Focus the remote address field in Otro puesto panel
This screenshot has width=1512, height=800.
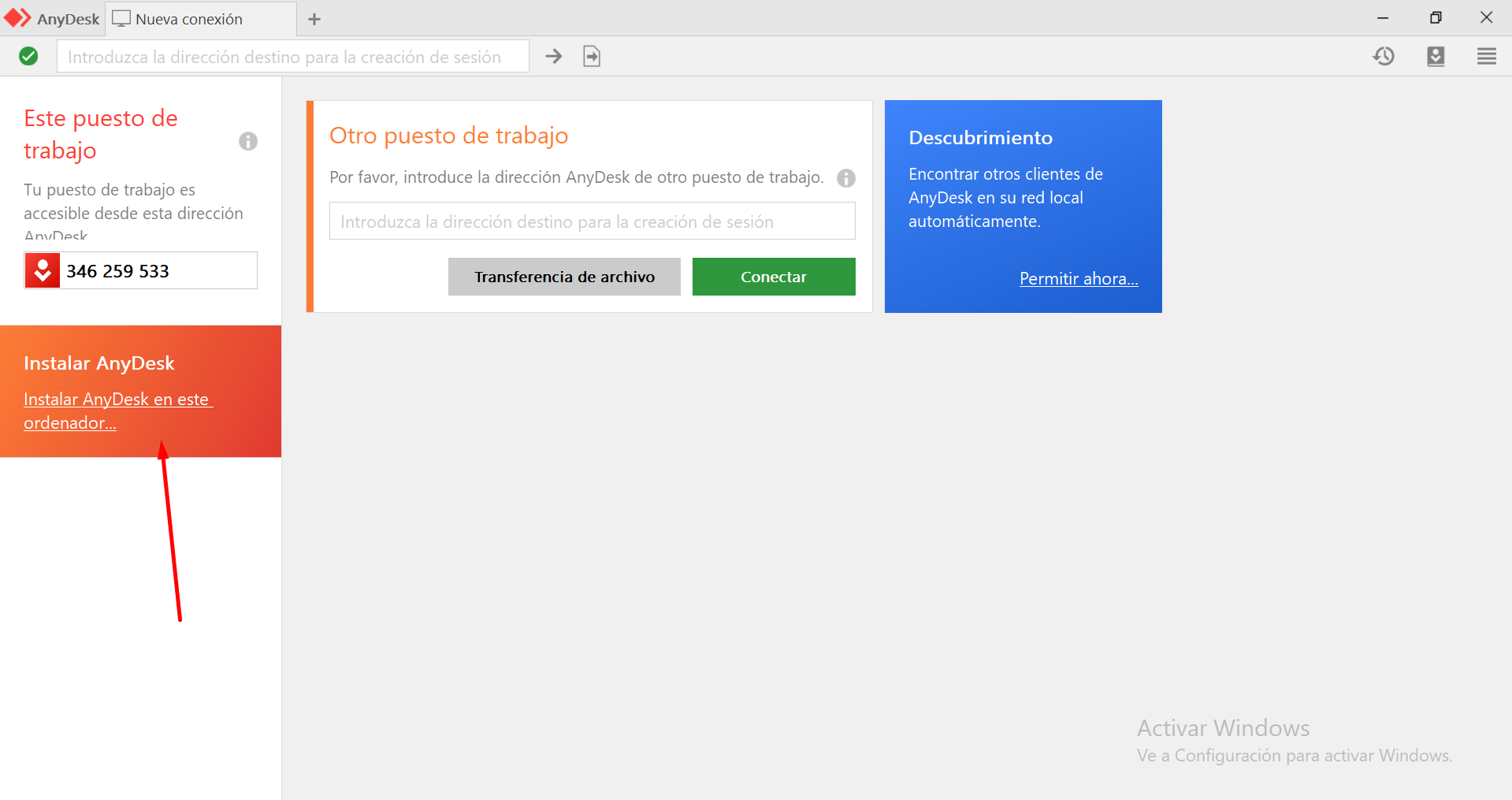pyautogui.click(x=593, y=221)
